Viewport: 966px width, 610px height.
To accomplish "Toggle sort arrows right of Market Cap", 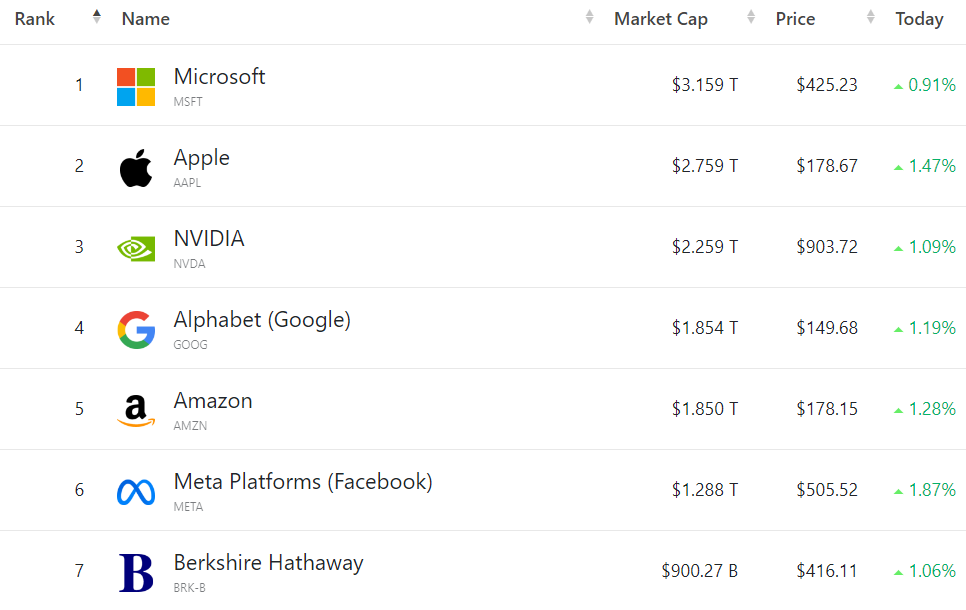I will click(x=751, y=17).
